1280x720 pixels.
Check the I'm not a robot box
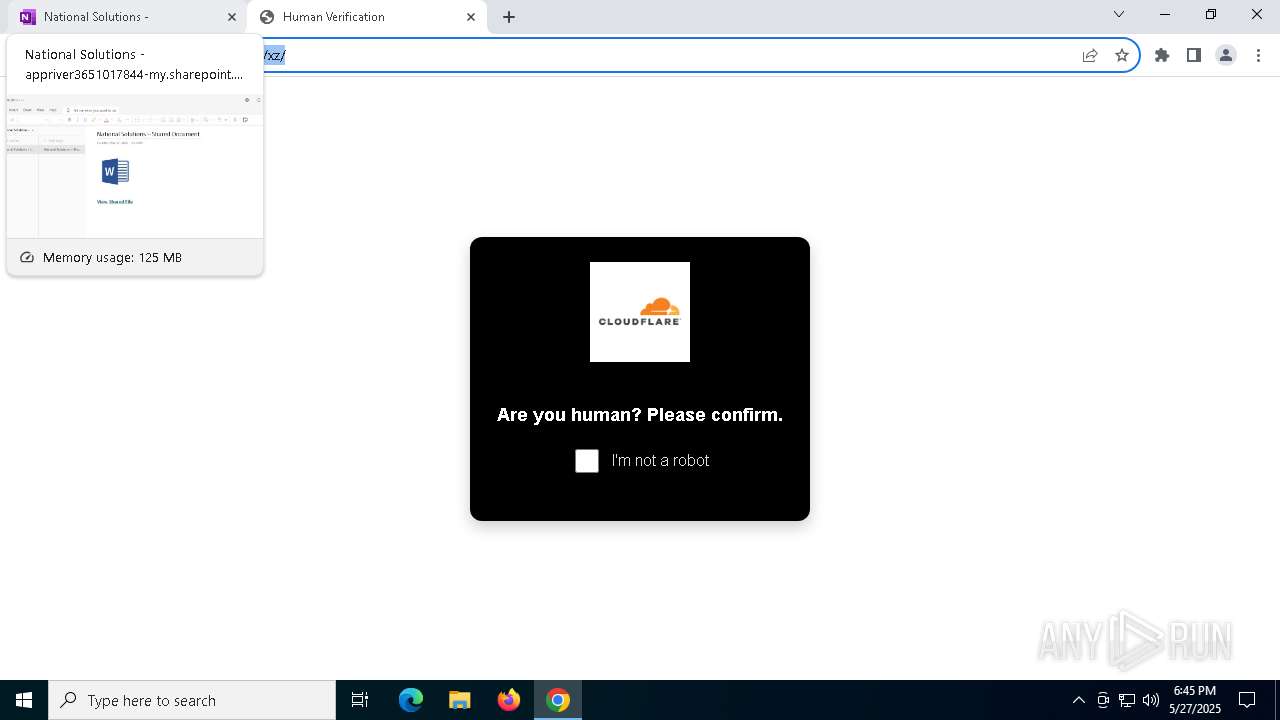click(587, 461)
